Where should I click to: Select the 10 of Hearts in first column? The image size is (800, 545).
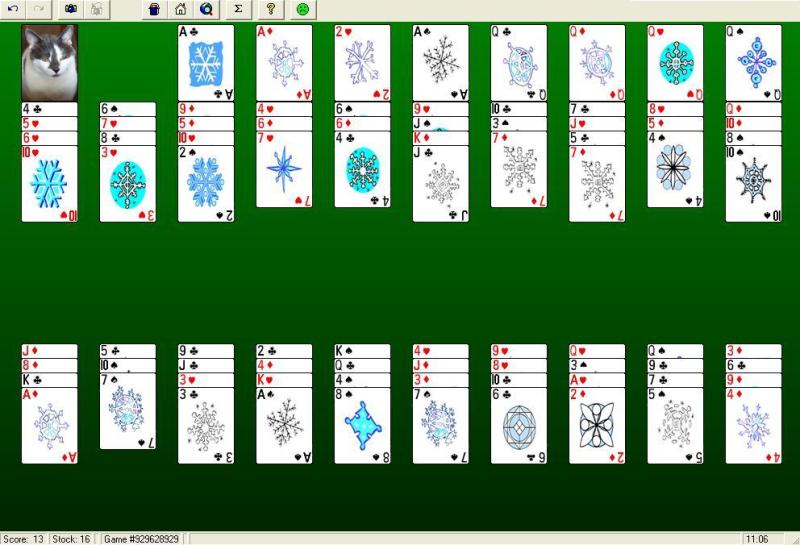(49, 185)
